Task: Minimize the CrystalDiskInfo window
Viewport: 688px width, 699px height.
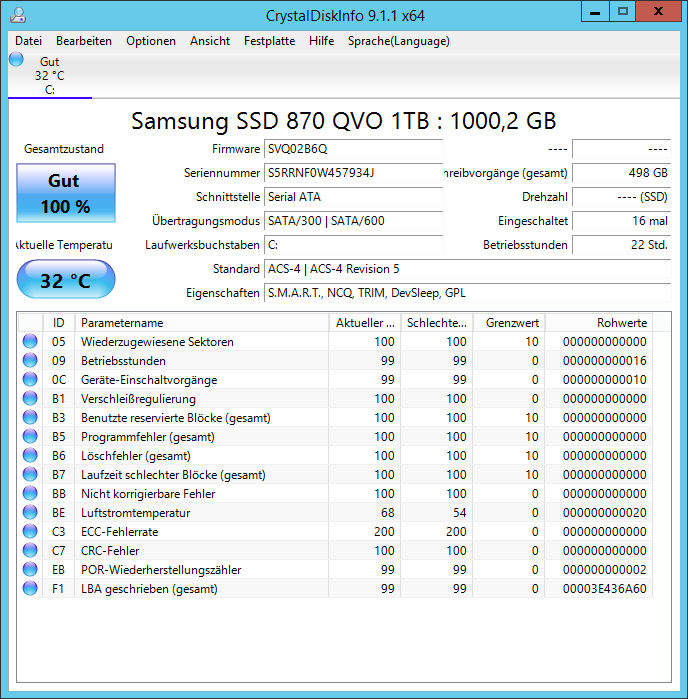Action: [595, 11]
